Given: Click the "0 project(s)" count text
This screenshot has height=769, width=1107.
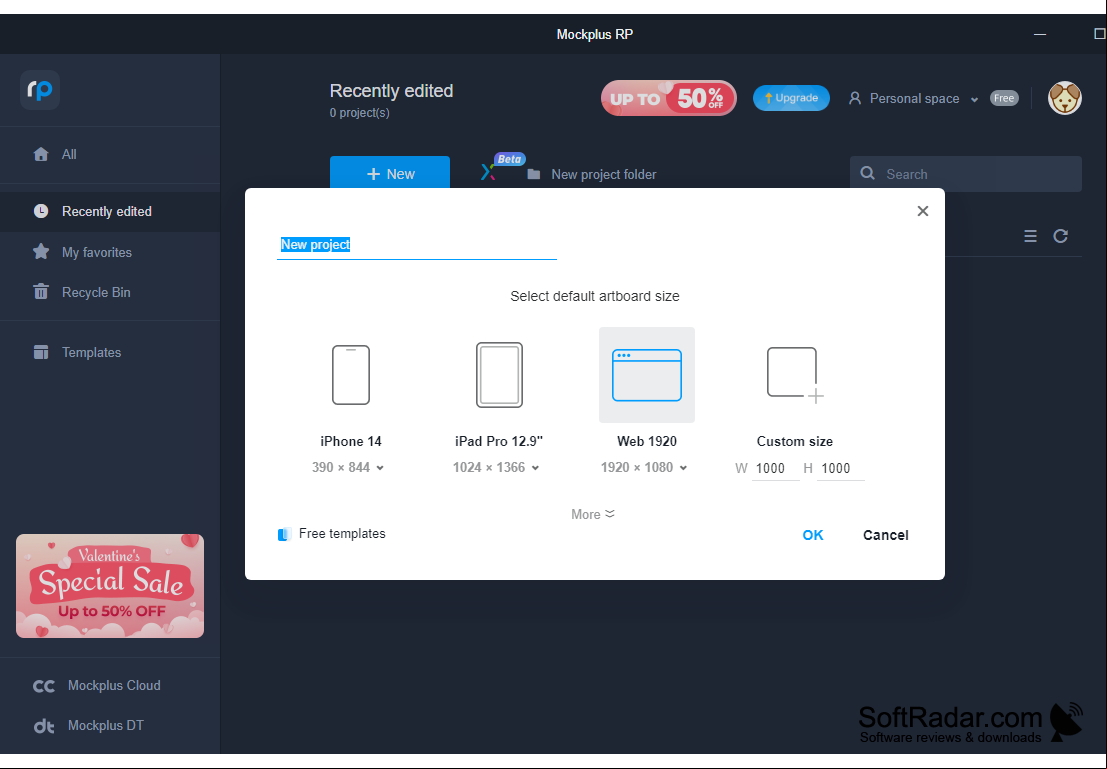Looking at the screenshot, I should pyautogui.click(x=359, y=113).
